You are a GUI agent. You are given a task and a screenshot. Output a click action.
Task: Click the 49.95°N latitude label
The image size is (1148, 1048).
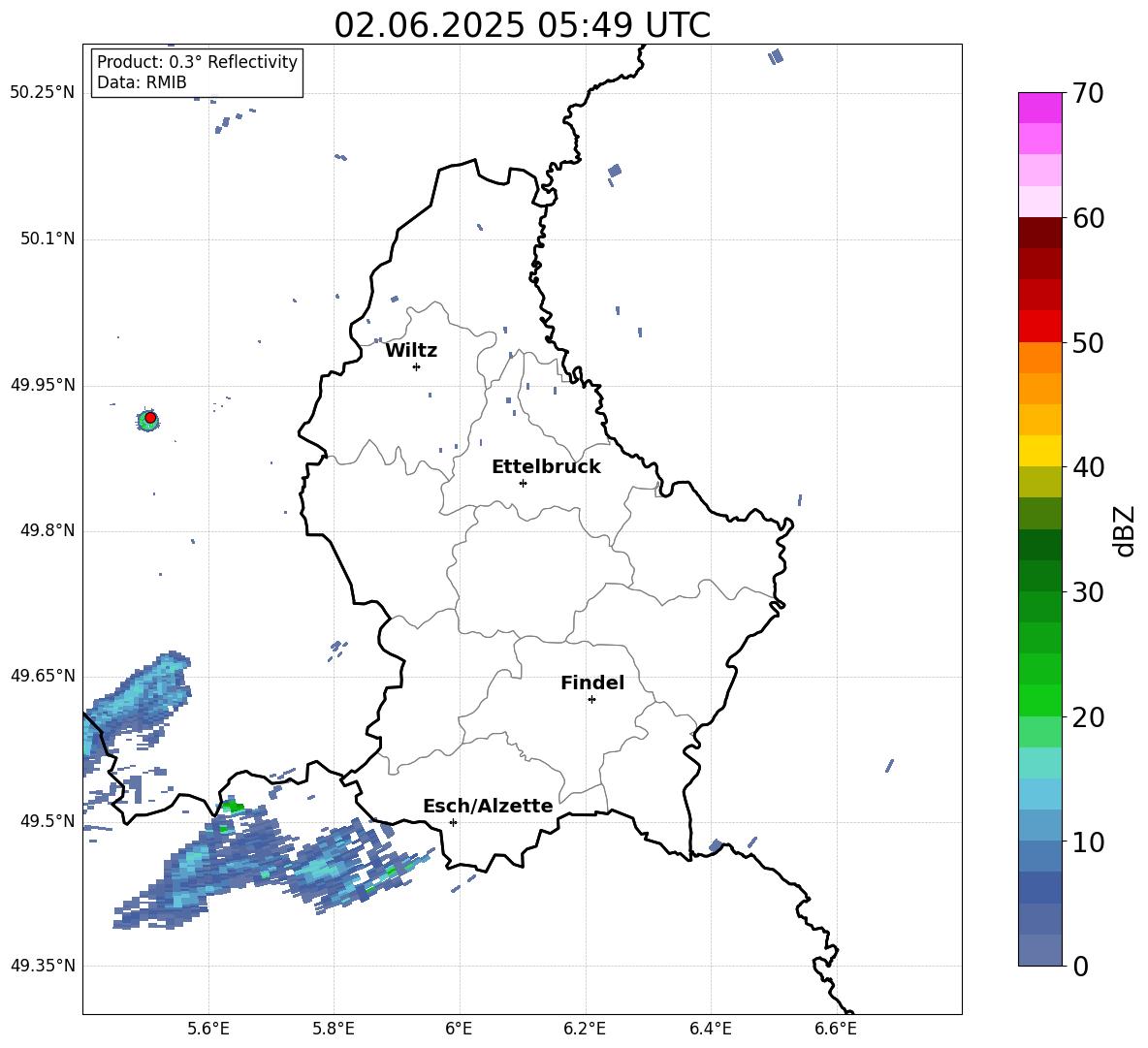pyautogui.click(x=43, y=385)
